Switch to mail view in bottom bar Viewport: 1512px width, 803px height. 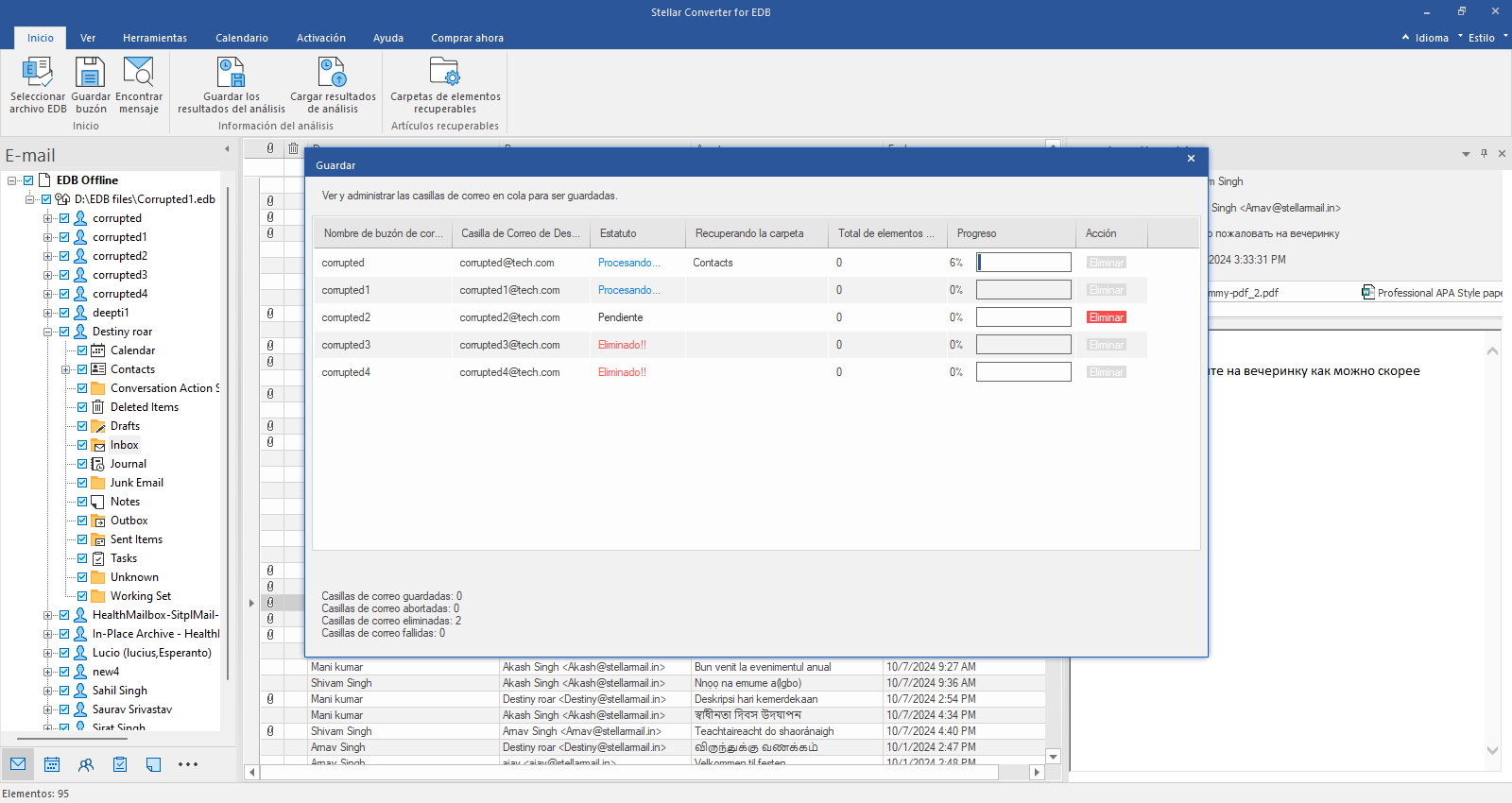point(18,764)
